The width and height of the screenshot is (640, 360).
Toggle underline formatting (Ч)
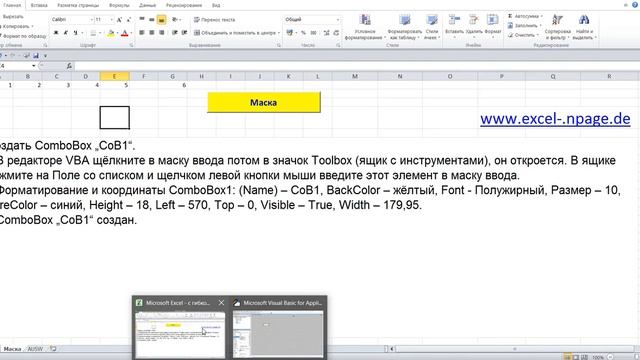click(x=75, y=33)
